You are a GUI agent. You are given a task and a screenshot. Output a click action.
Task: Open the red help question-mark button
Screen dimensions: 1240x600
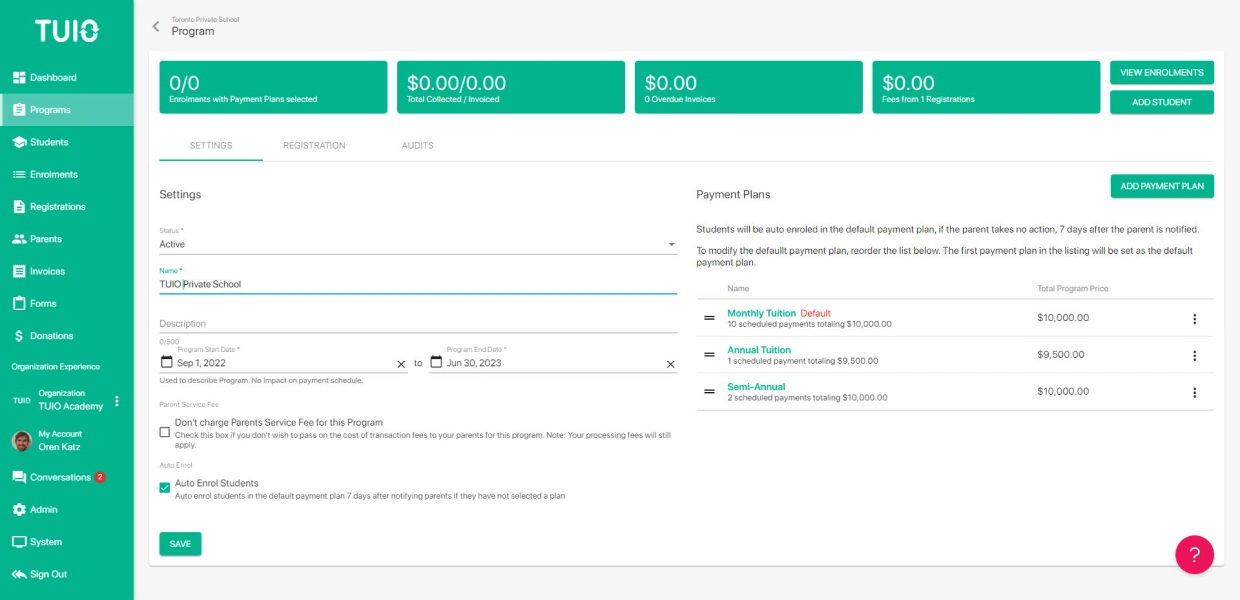point(1194,555)
